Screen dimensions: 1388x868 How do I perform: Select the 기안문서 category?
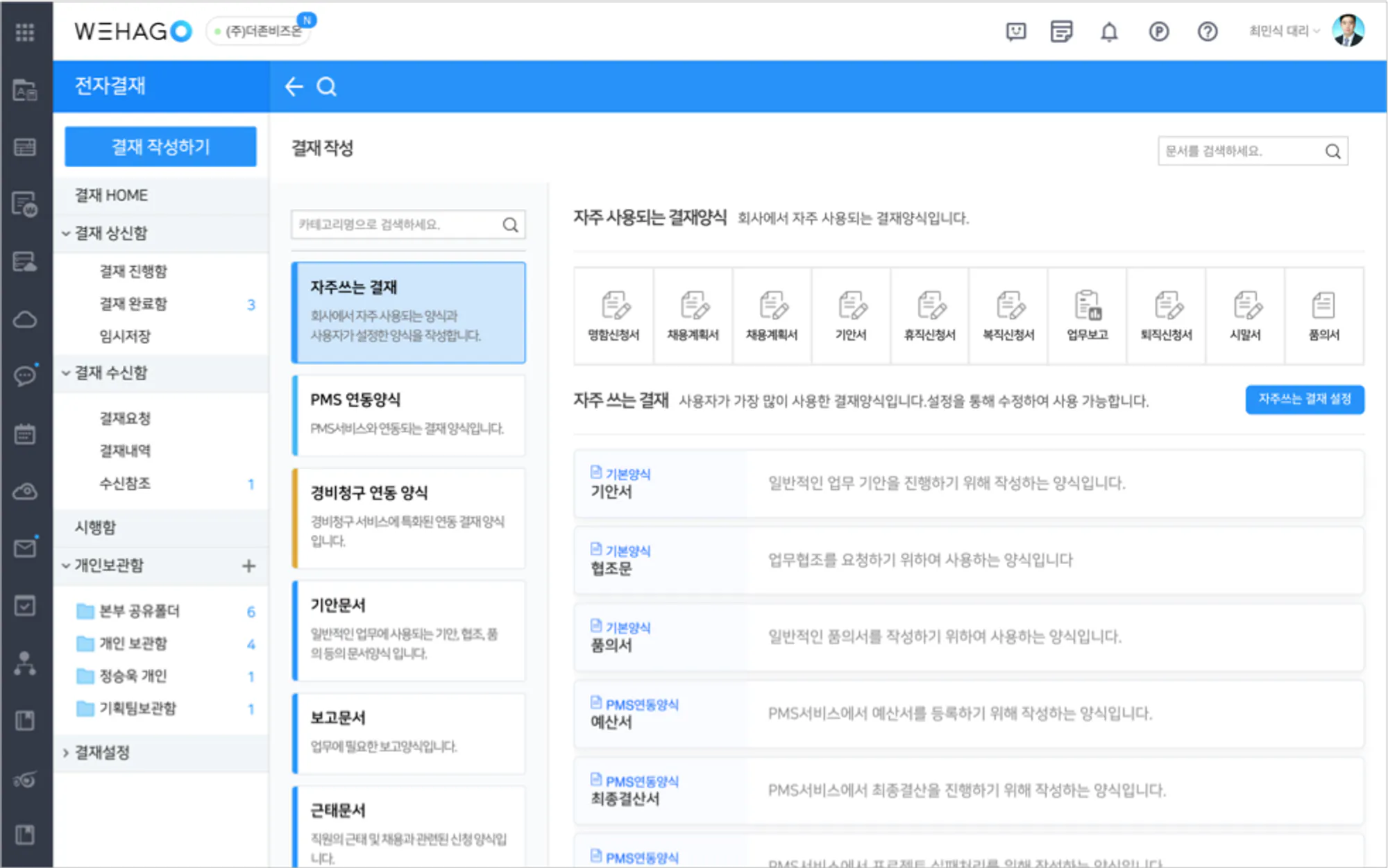coord(409,630)
